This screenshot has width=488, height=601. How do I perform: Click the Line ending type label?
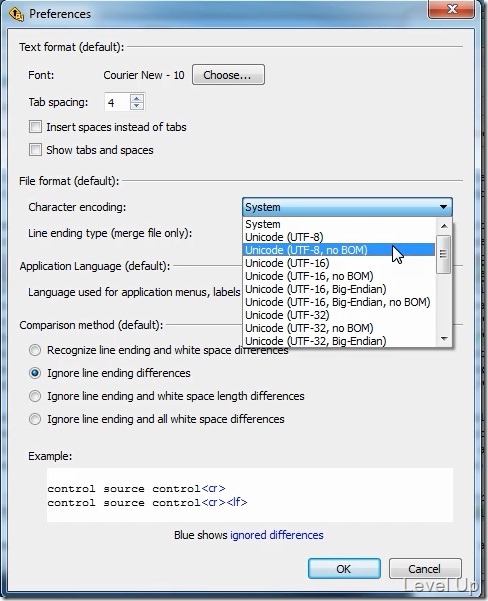[x=110, y=233]
